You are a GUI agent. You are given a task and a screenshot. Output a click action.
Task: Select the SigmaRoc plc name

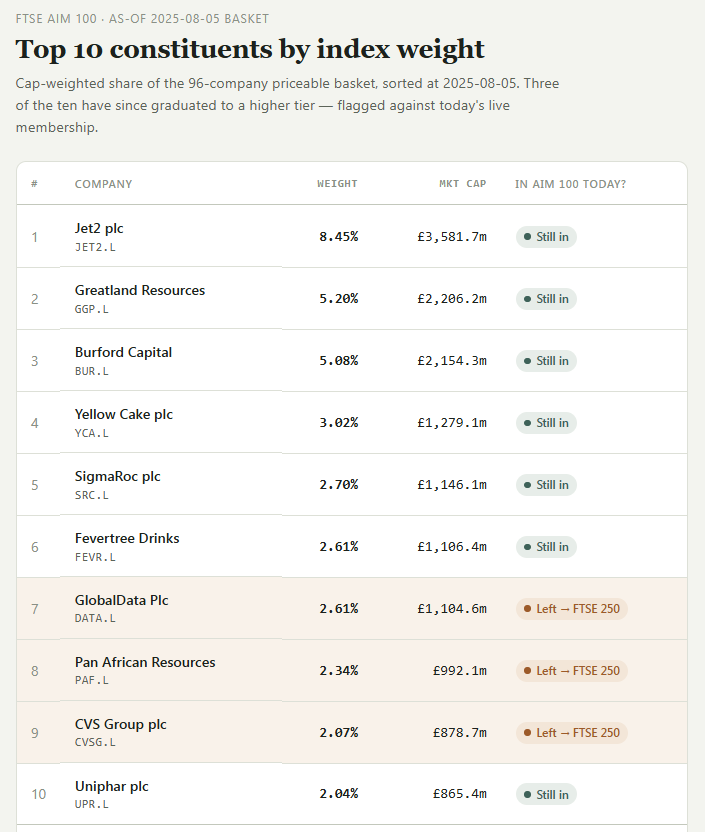pyautogui.click(x=117, y=476)
